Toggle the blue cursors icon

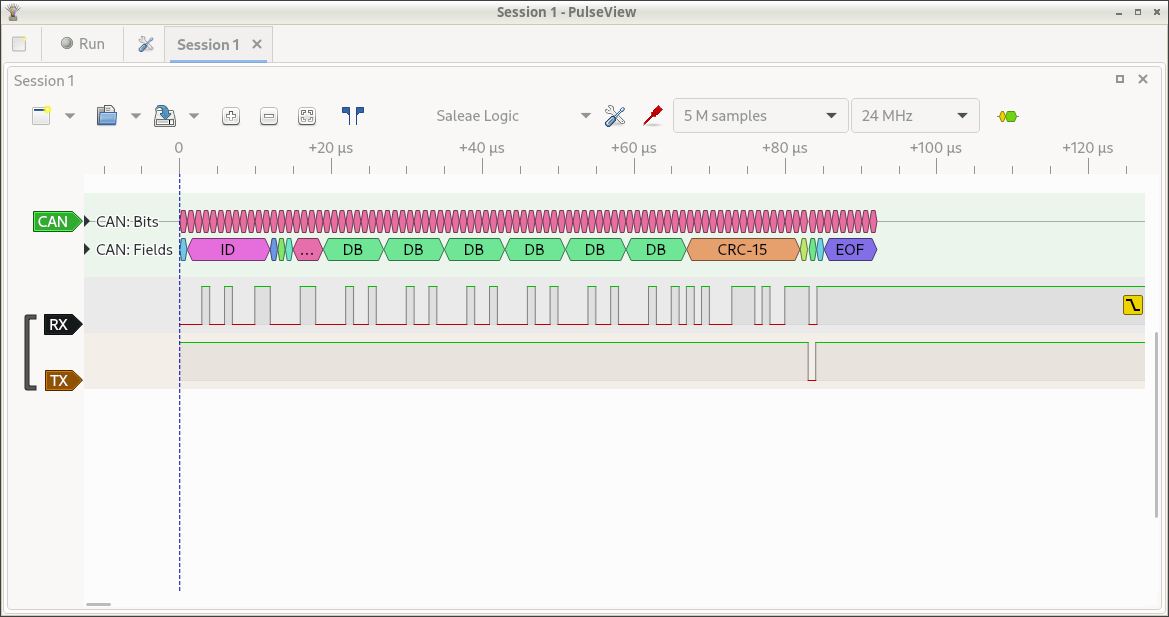tap(352, 116)
